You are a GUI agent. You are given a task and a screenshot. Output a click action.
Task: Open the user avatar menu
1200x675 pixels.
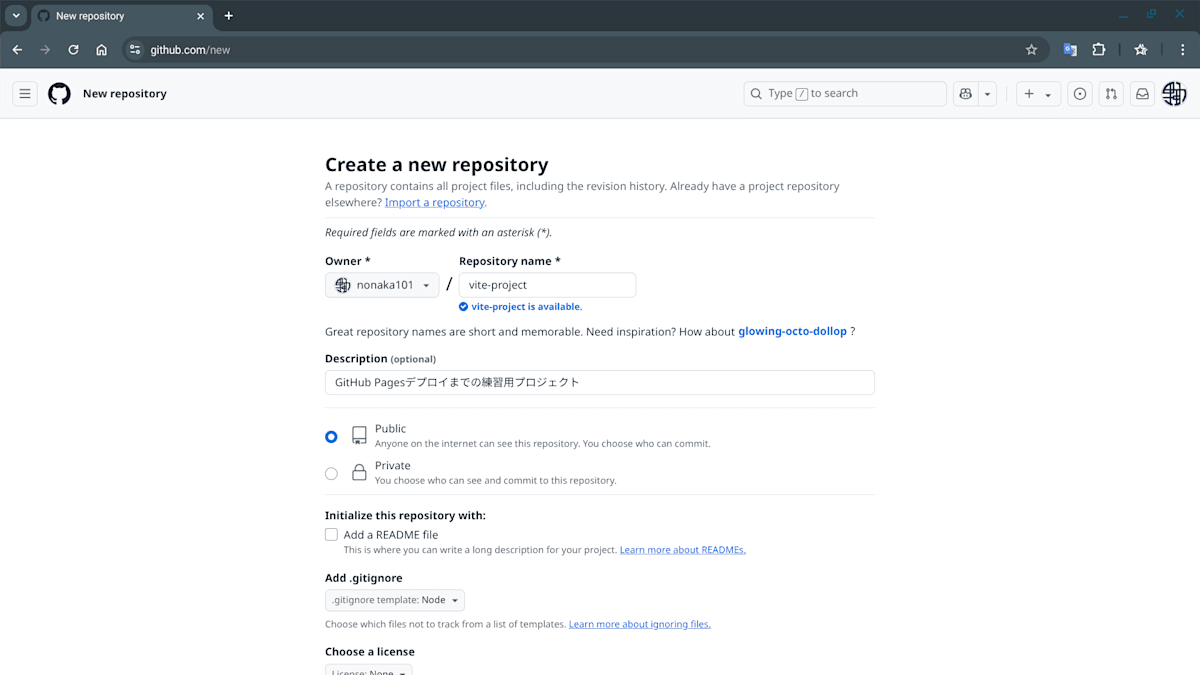pos(1174,94)
